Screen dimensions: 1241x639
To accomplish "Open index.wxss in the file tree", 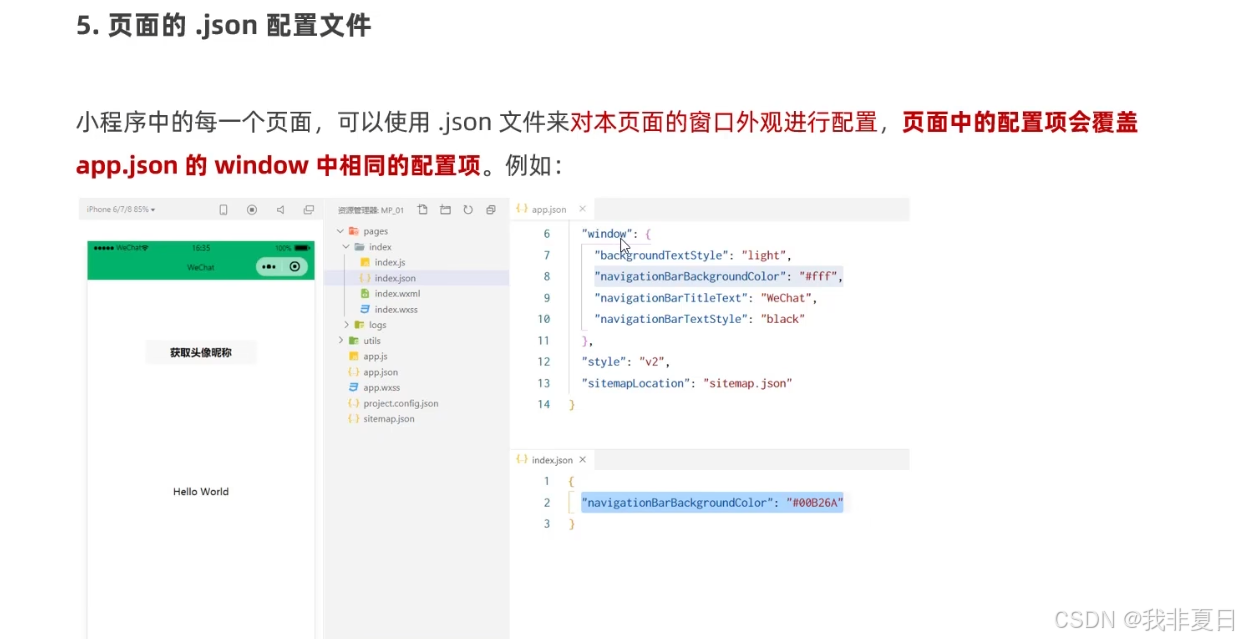I will point(396,310).
